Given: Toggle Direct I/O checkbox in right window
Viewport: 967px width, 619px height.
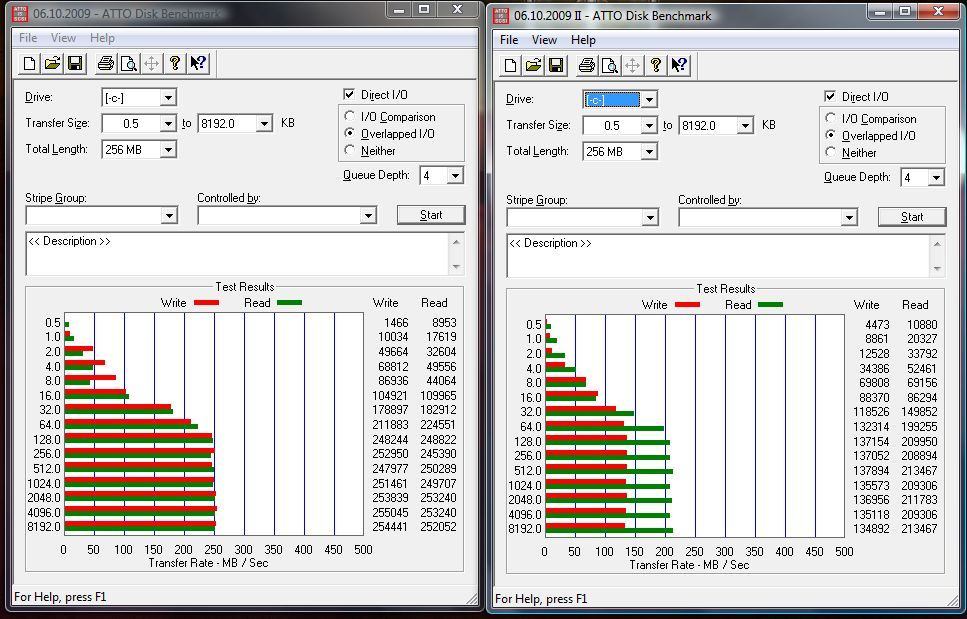Looking at the screenshot, I should (x=830, y=96).
